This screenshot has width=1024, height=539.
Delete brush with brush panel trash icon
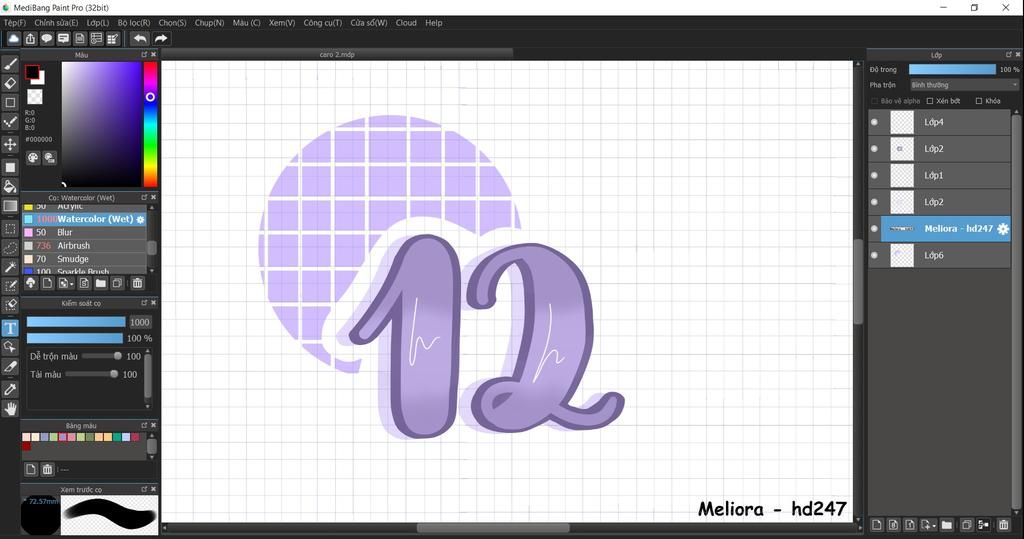137,283
